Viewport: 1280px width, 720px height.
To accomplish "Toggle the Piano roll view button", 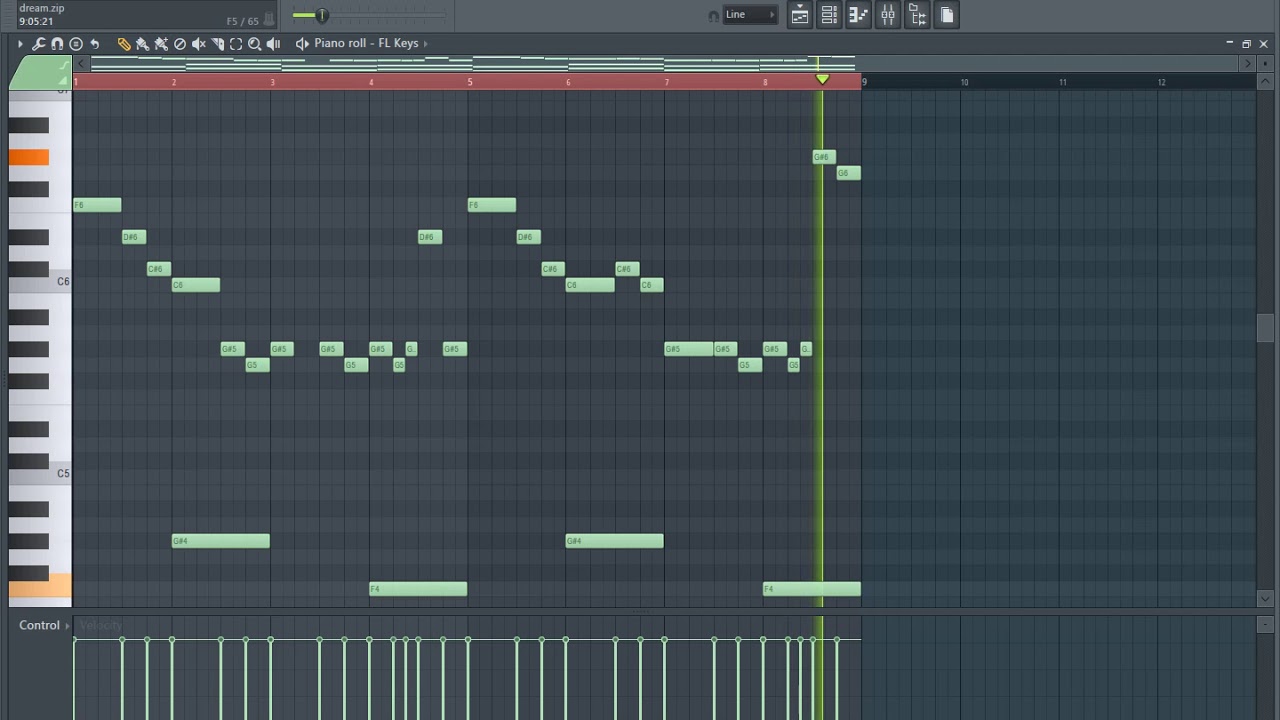I will 858,15.
